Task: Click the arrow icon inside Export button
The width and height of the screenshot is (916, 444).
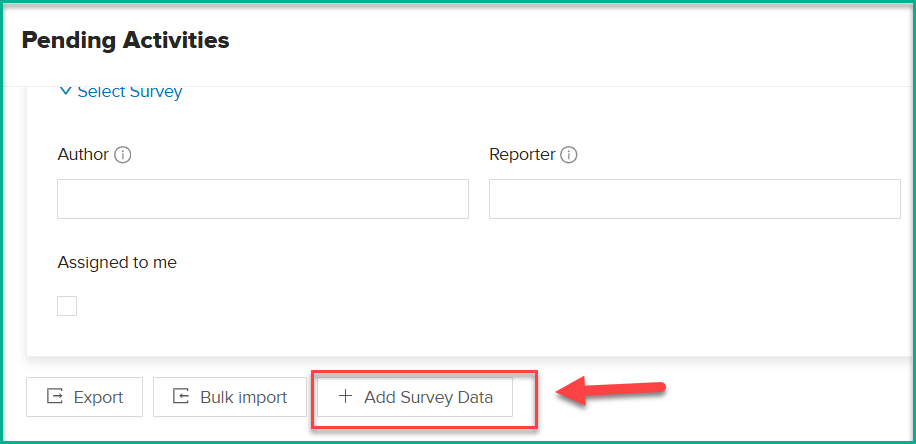Action: [54, 397]
